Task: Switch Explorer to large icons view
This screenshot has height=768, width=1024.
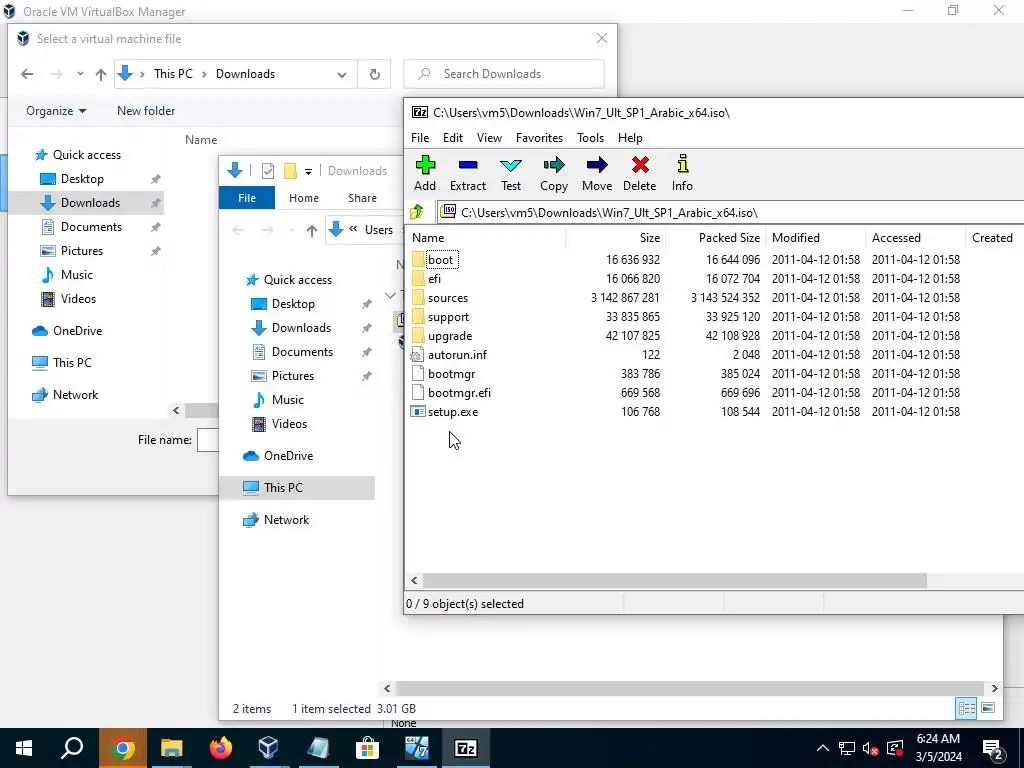Action: pos(988,708)
